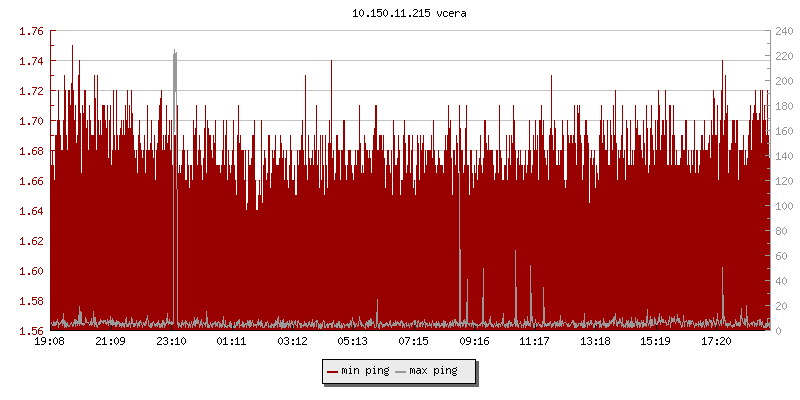The width and height of the screenshot is (800, 400).
Task: Select the 01:11 time axis label
Action: 232,342
